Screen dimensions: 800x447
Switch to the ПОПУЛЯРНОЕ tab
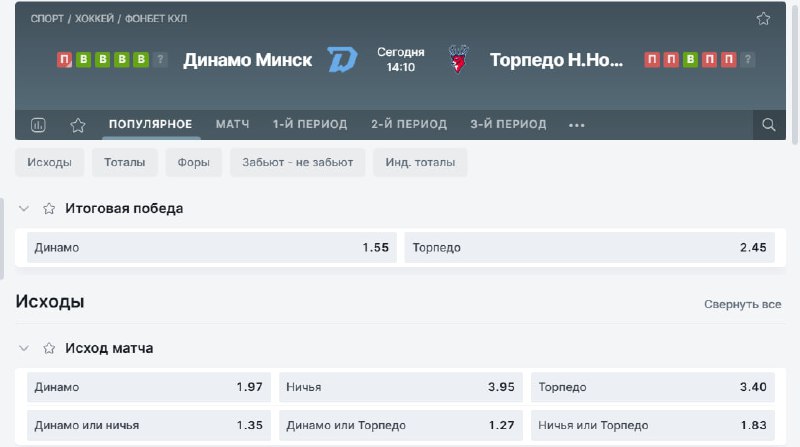(x=151, y=124)
